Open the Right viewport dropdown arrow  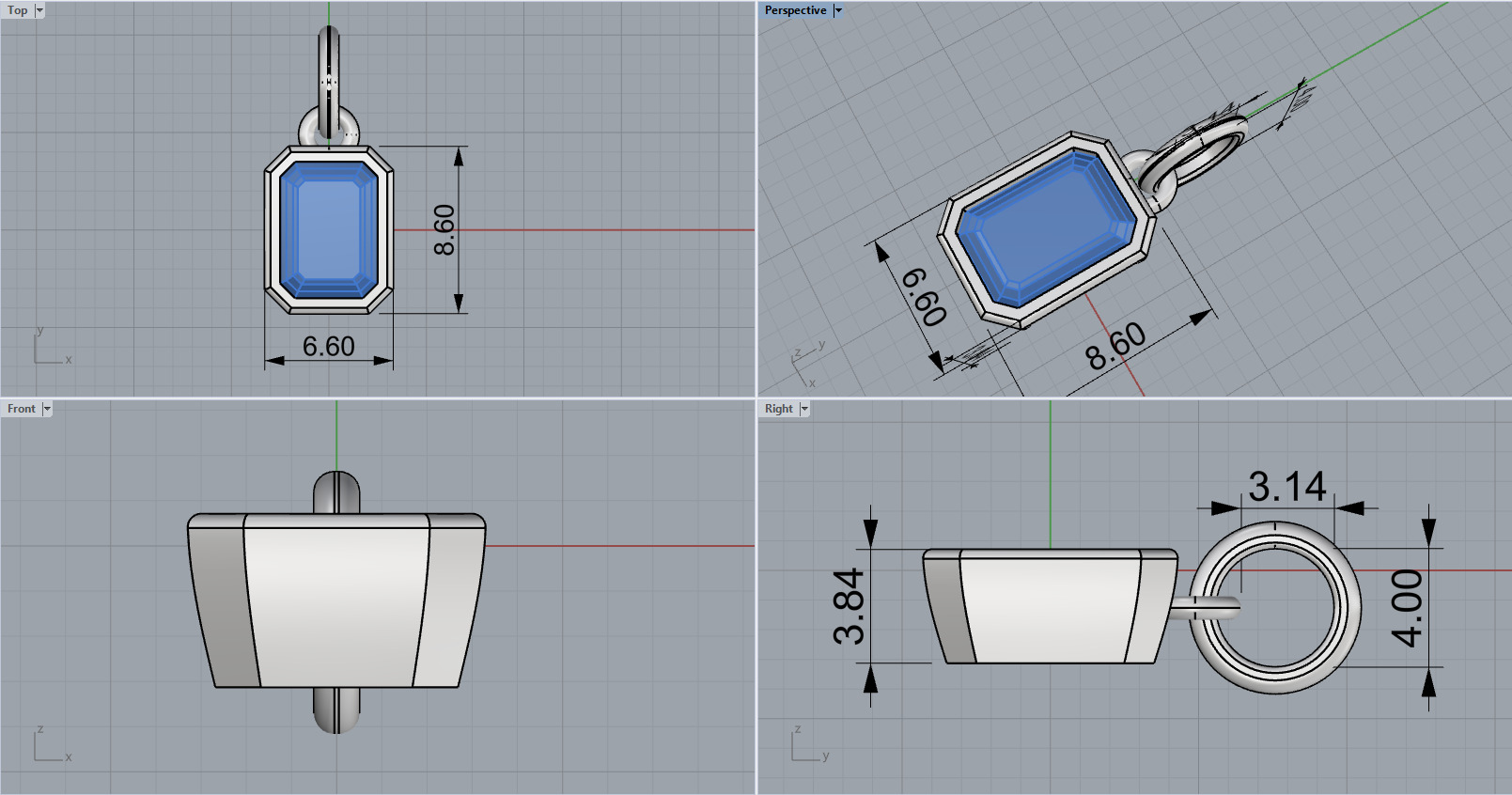tap(804, 409)
